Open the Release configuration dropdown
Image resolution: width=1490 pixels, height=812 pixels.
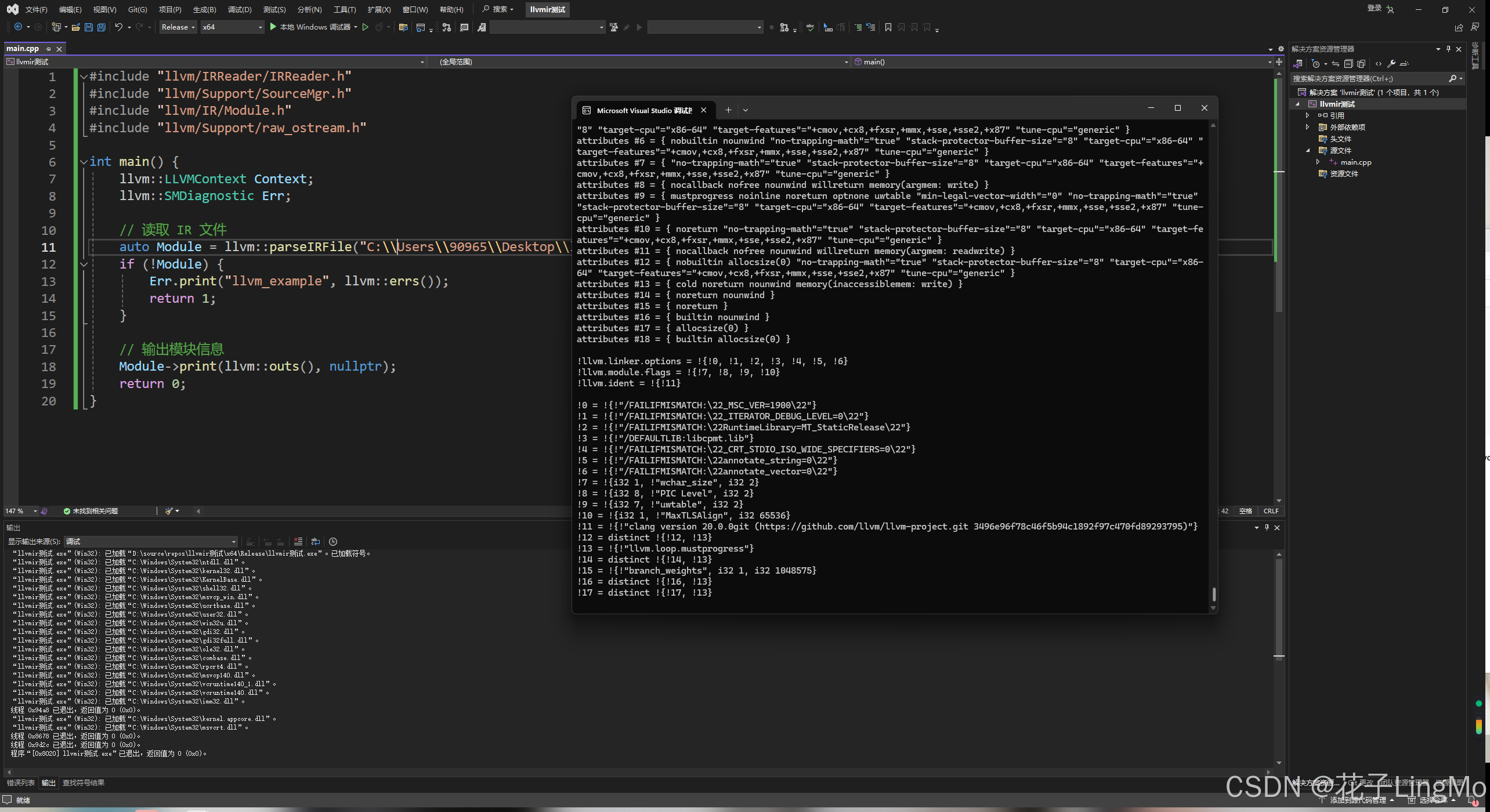[x=178, y=27]
